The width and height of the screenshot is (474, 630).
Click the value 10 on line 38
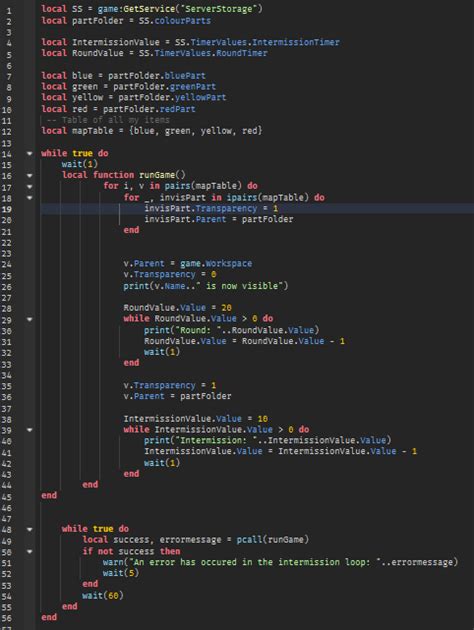[263, 419]
